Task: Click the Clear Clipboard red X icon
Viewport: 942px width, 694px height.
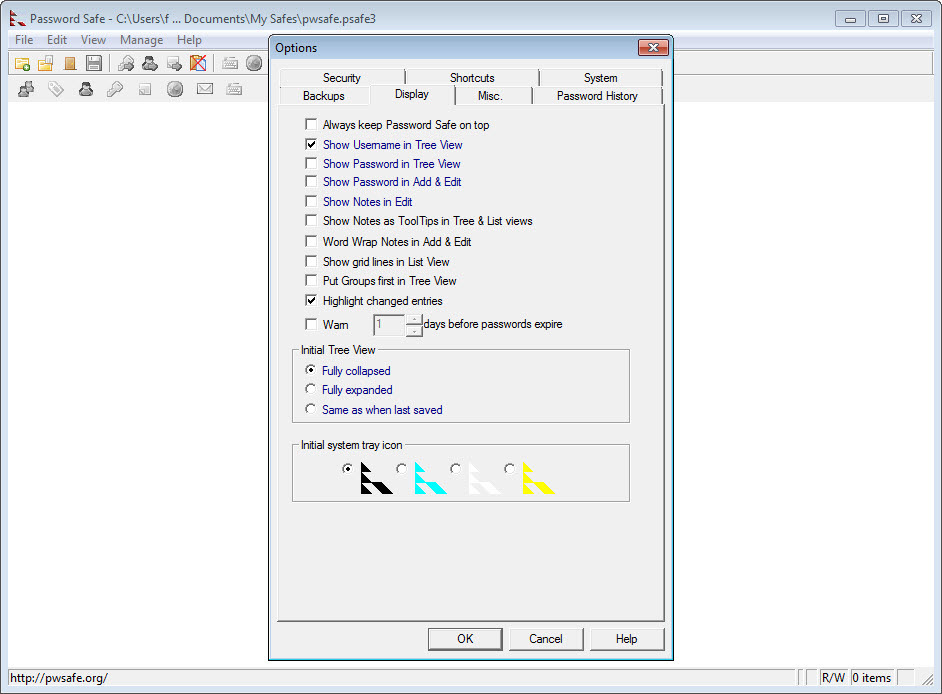Action: pos(198,63)
